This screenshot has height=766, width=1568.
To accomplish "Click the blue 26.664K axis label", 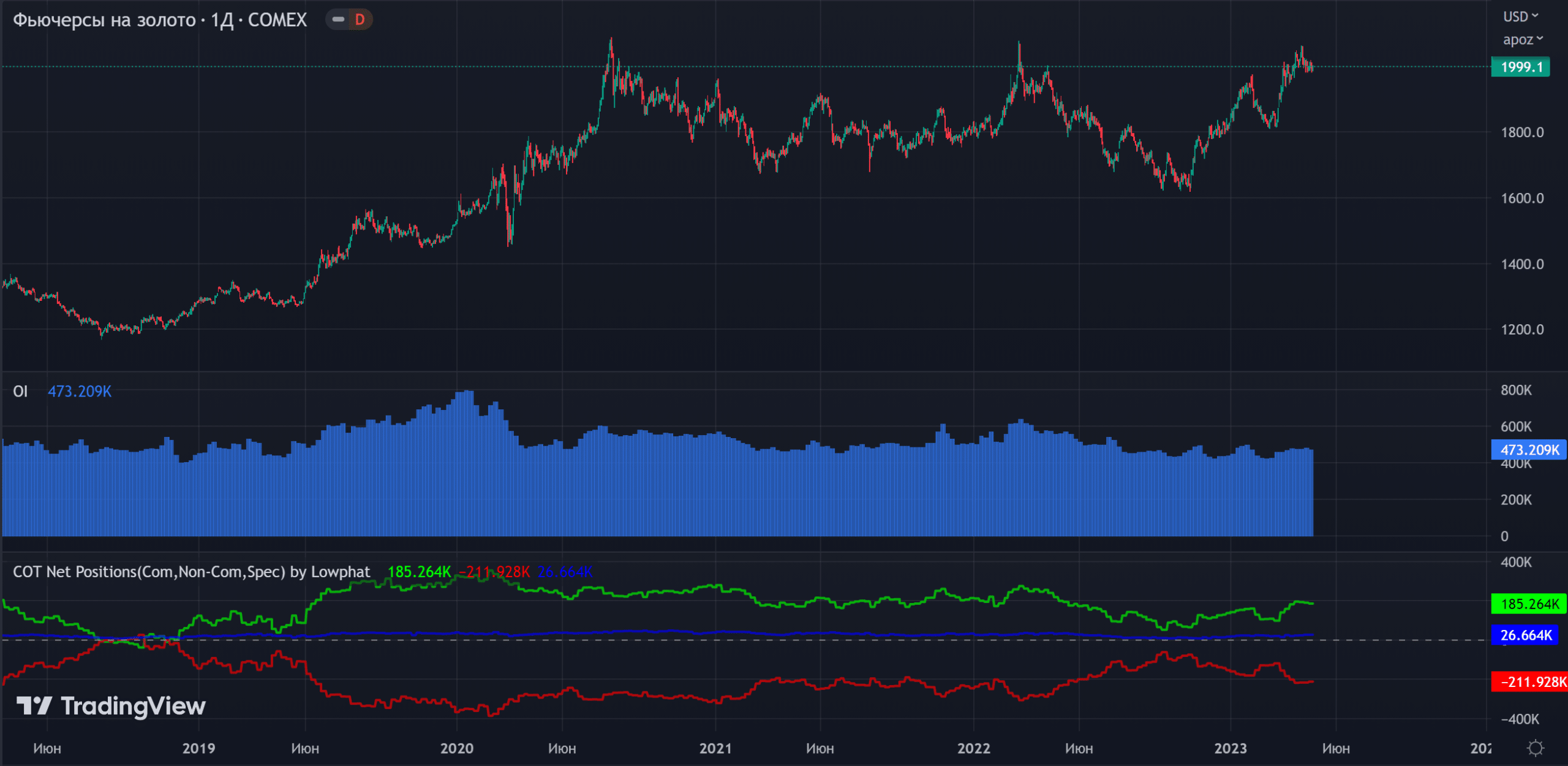I will pos(1525,635).
